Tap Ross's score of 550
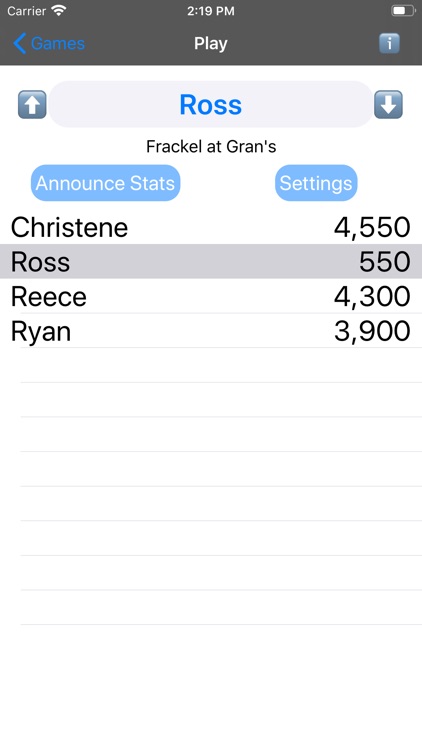 coord(385,262)
